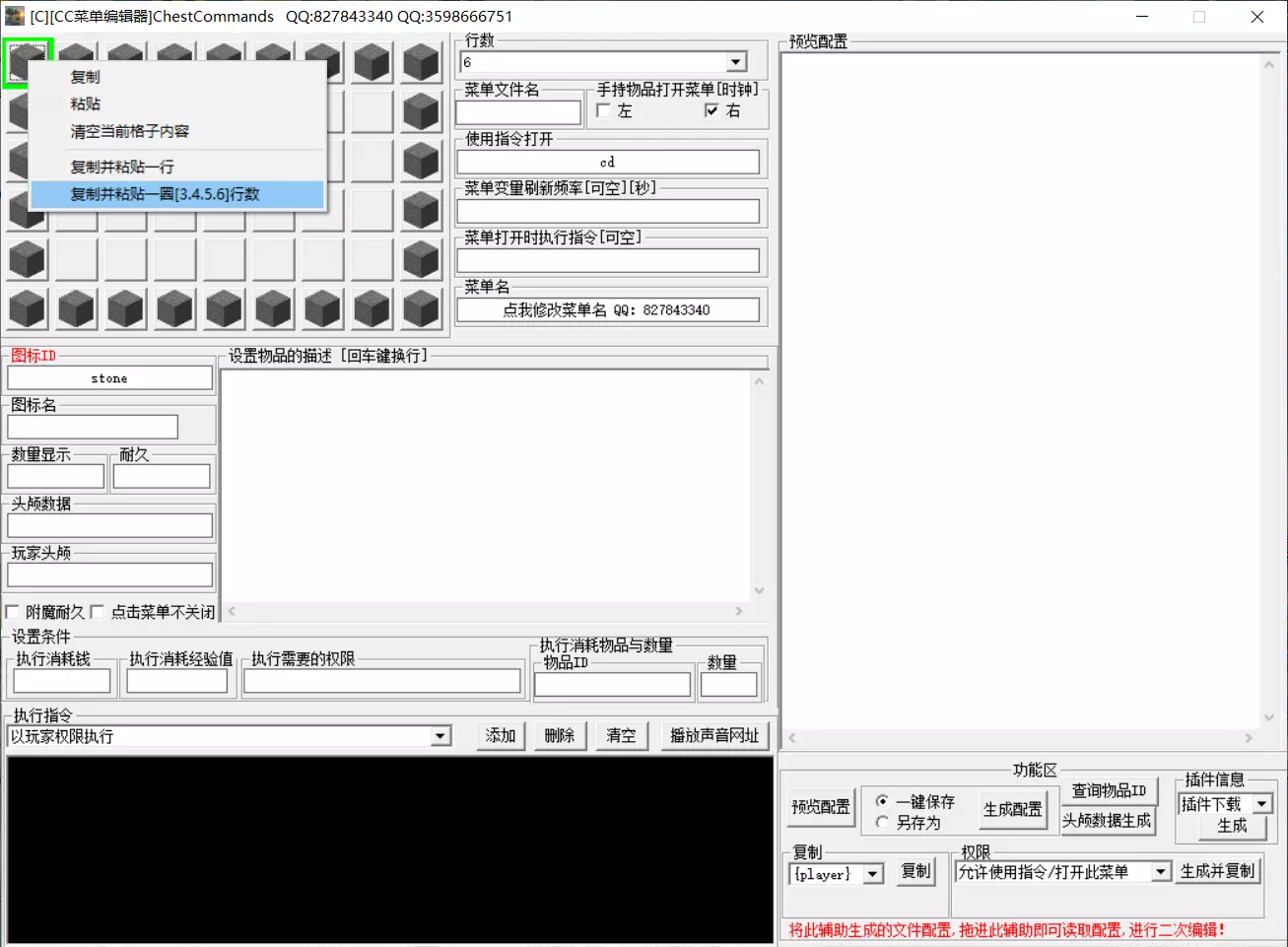Viewport: 1288px width, 947px height.
Task: Enable the 附魔耐久 checkbox
Action: [13, 612]
